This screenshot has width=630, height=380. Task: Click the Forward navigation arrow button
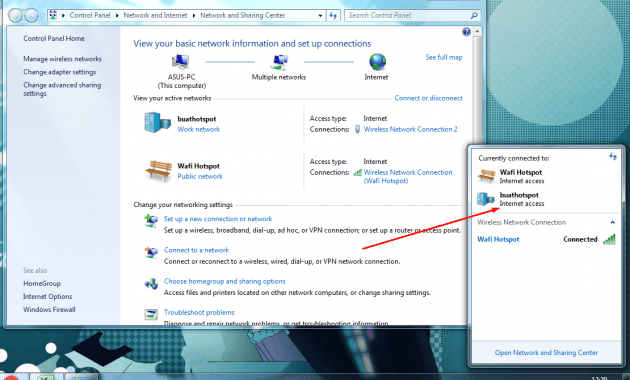tap(31, 16)
